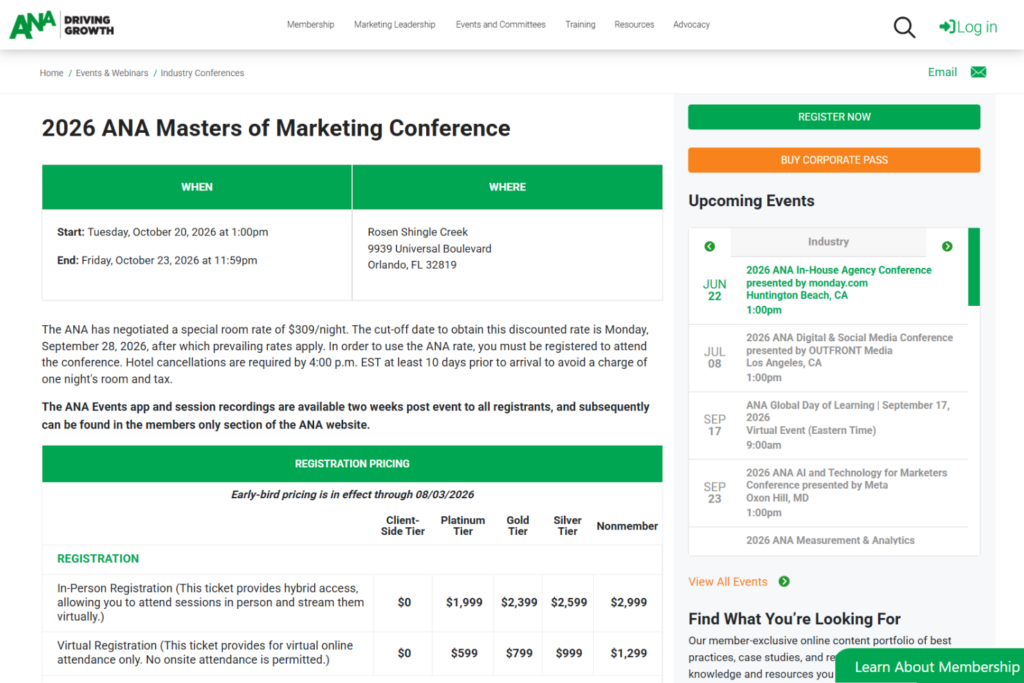Click the Gold Tier $2,399 in-person price
The image size is (1024, 683).
[519, 602]
